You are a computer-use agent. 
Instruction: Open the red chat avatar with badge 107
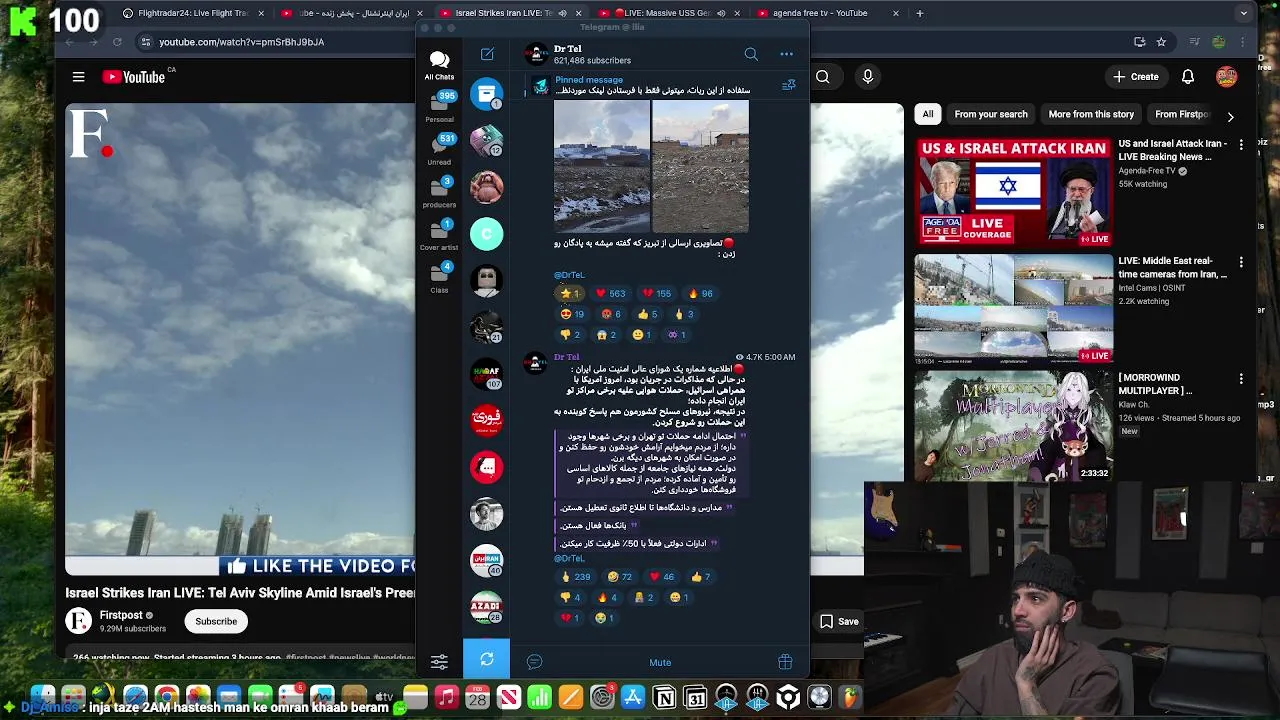click(x=487, y=373)
